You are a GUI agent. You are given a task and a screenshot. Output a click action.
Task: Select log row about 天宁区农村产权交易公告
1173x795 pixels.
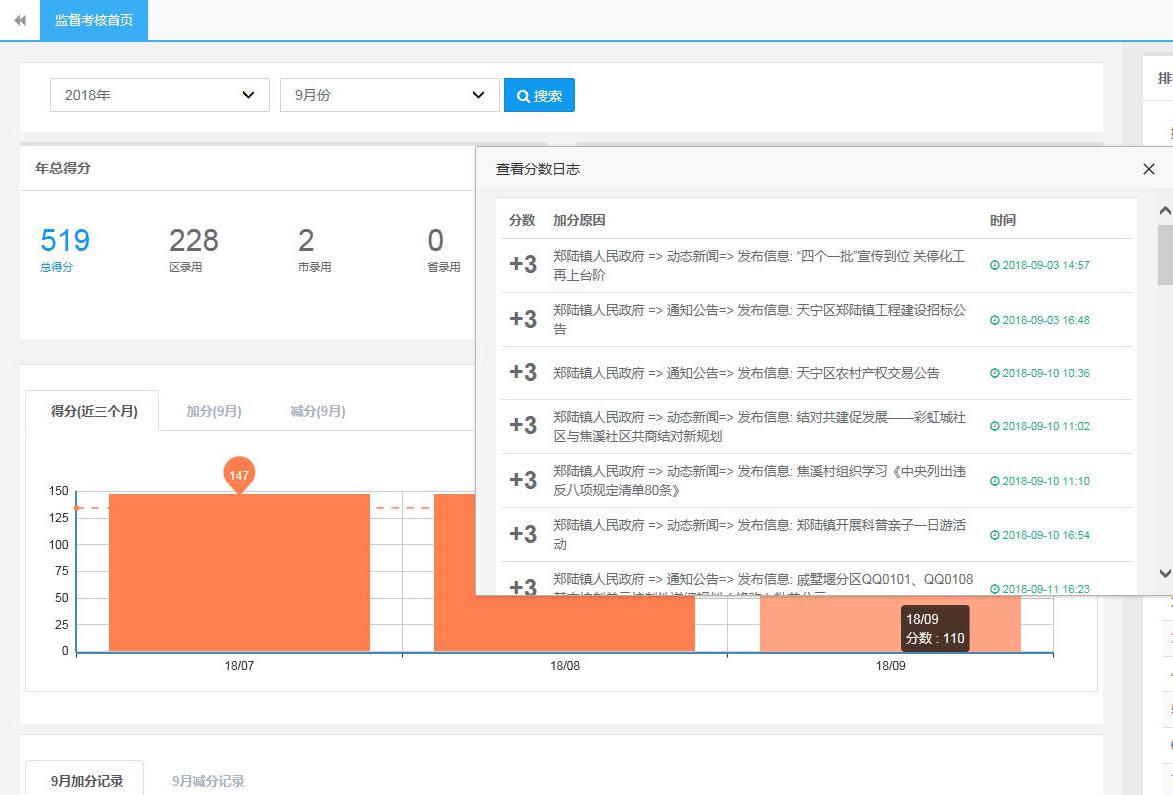816,373
